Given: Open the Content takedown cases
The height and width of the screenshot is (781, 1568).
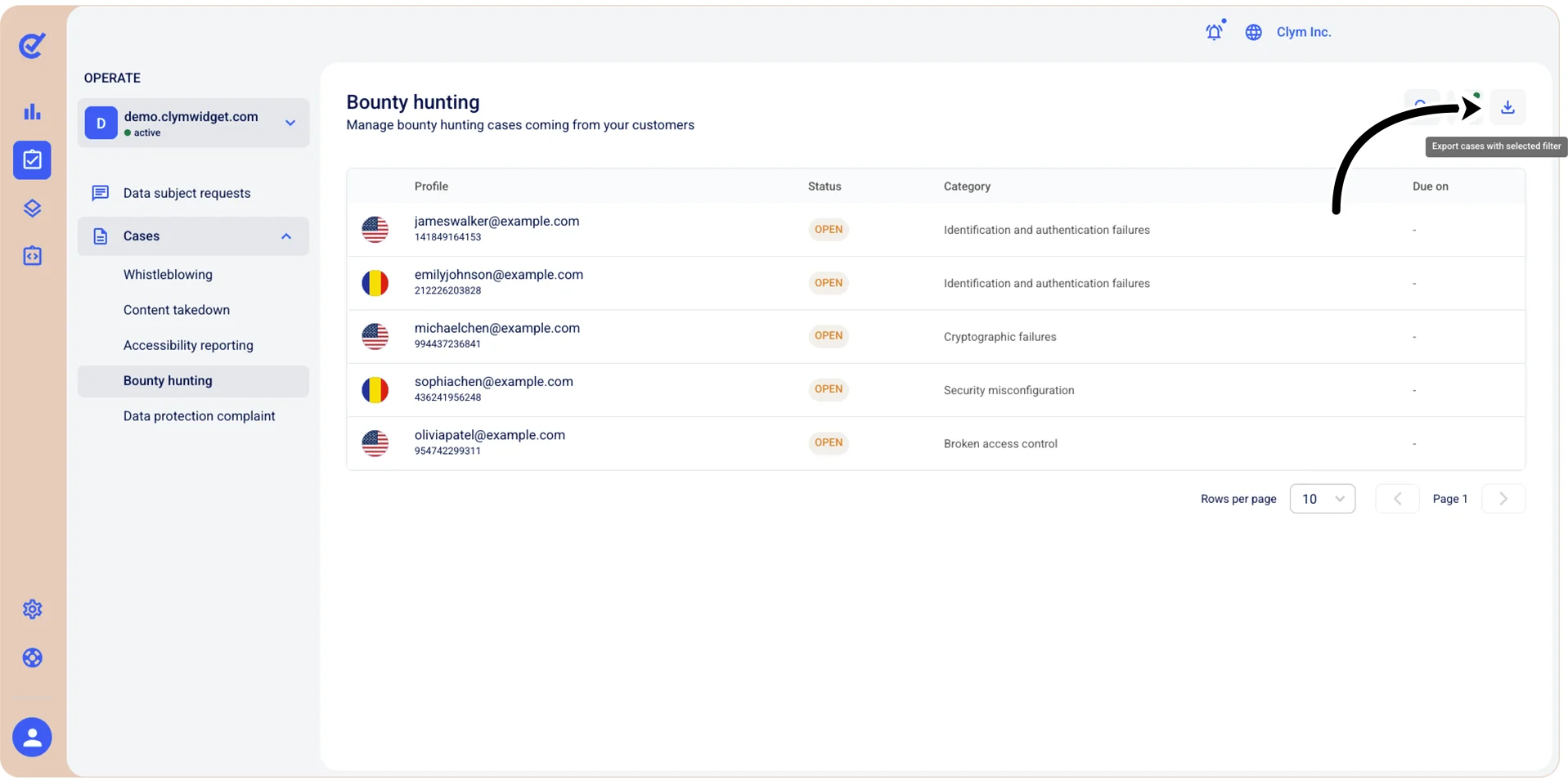Looking at the screenshot, I should pos(177,310).
